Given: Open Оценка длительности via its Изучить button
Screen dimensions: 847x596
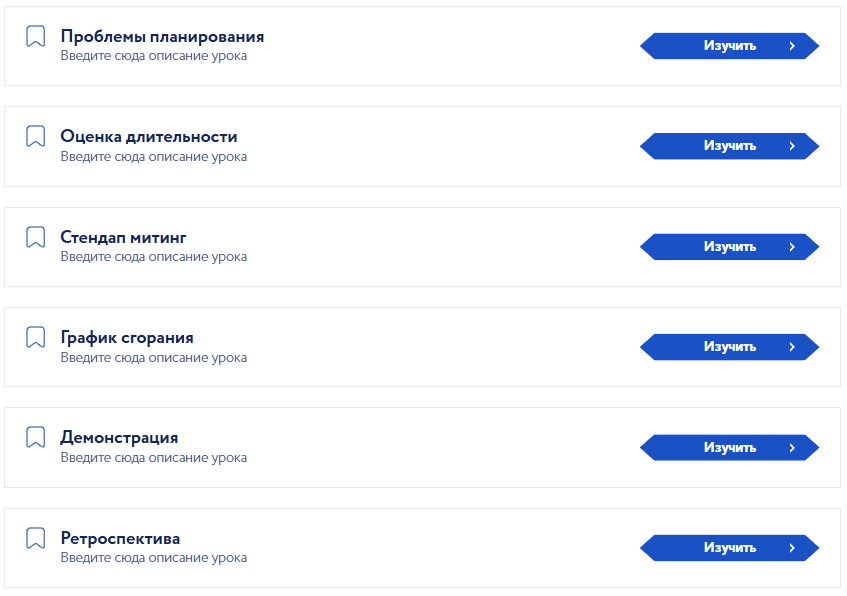Looking at the screenshot, I should coord(730,146).
